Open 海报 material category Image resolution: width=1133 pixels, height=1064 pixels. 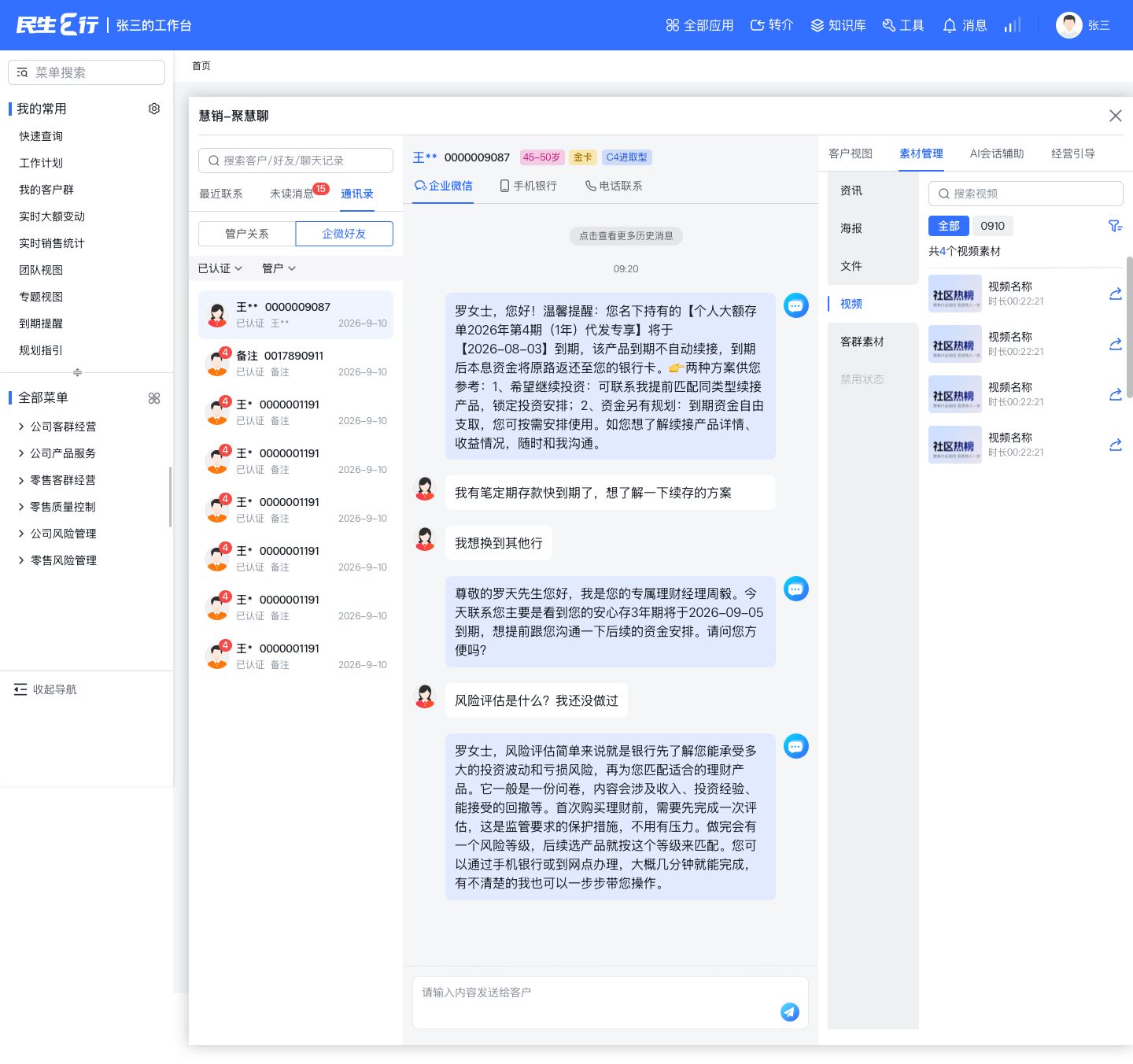click(x=851, y=228)
